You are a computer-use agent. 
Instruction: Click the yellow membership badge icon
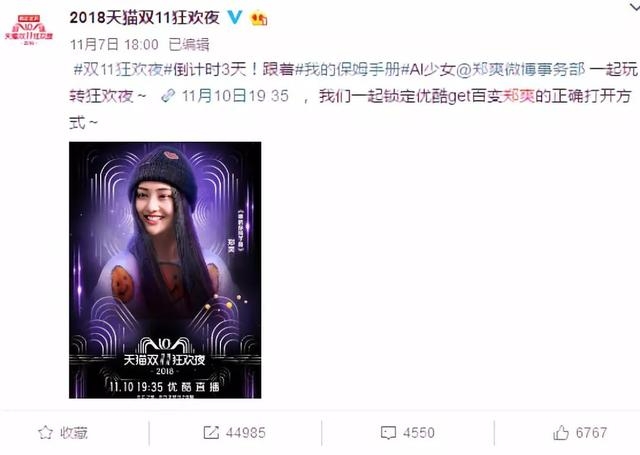[259, 18]
